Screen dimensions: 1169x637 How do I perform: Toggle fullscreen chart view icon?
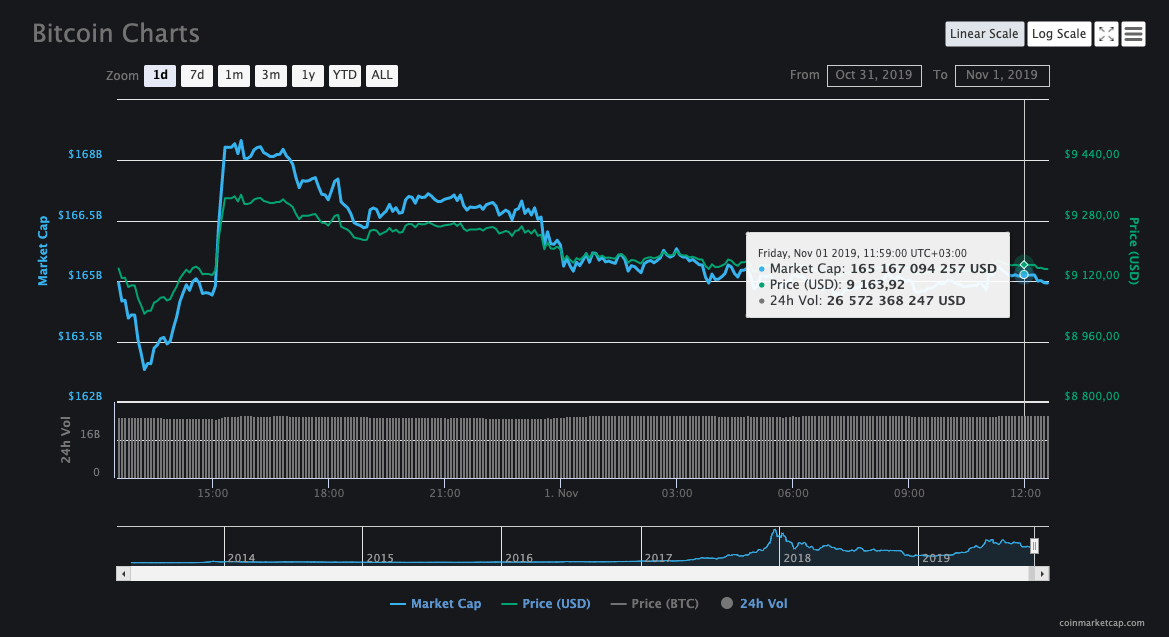[x=1106, y=34]
